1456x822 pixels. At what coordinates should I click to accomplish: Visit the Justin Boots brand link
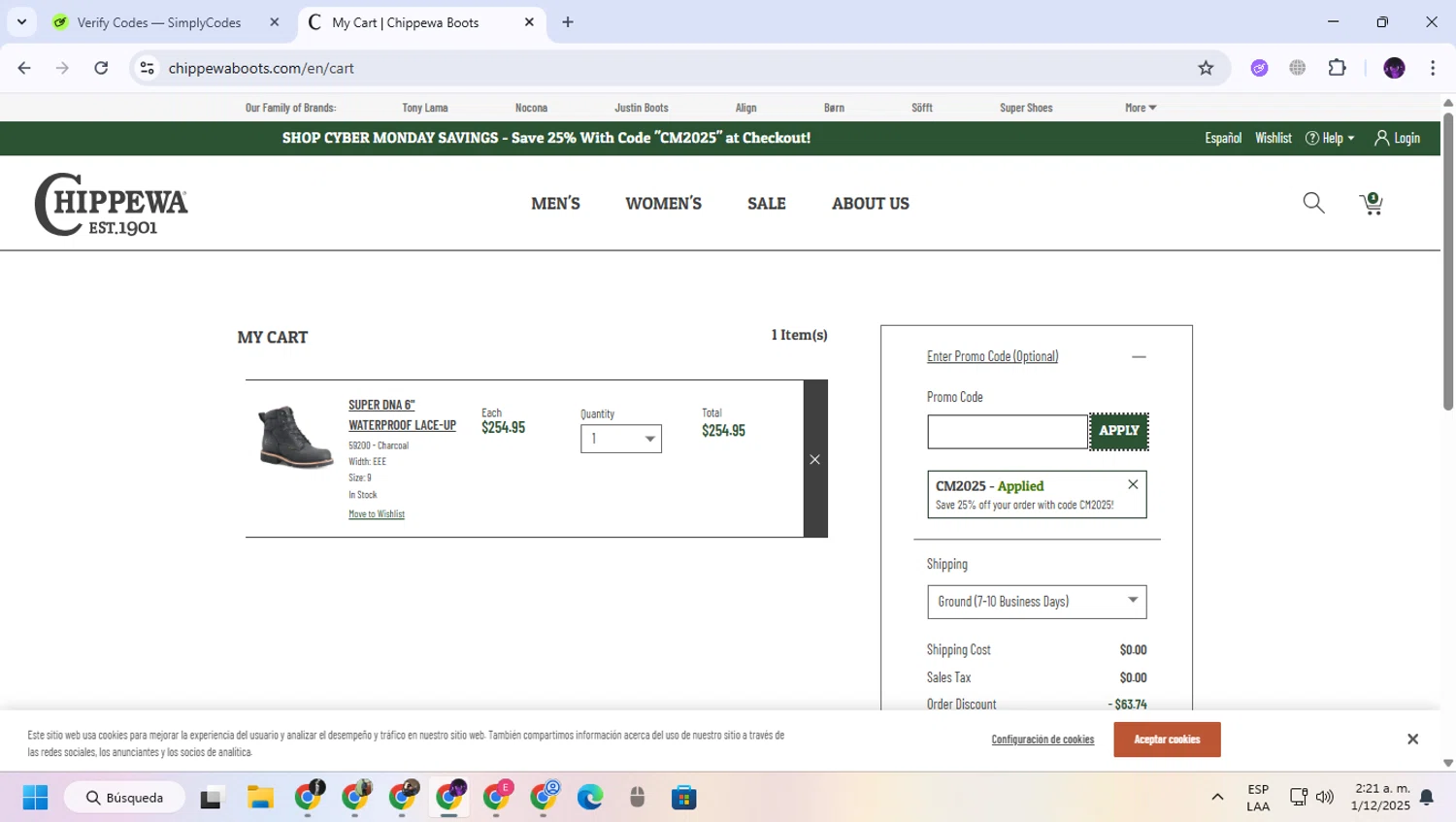(642, 108)
